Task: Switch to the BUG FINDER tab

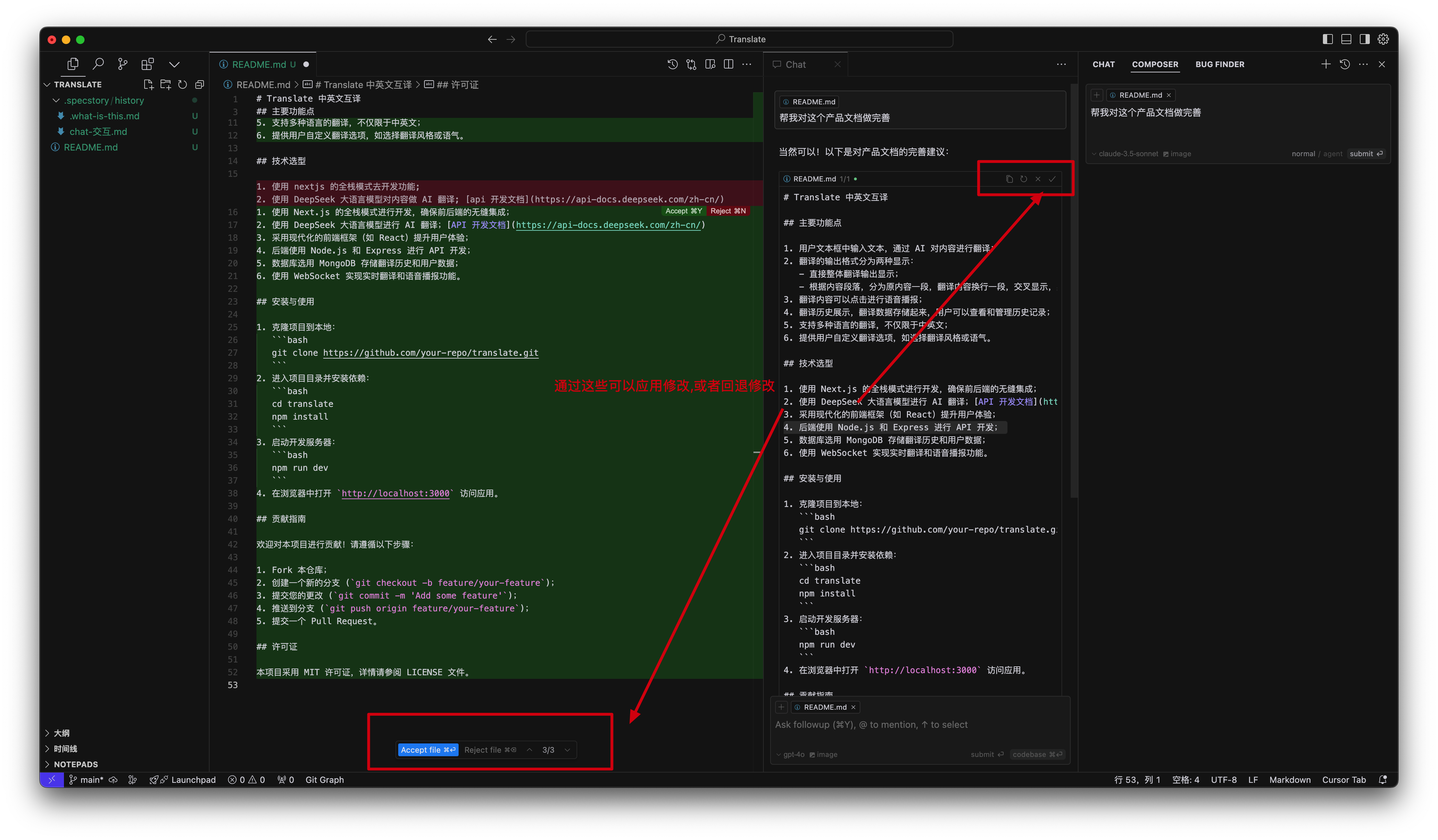Action: point(1220,65)
